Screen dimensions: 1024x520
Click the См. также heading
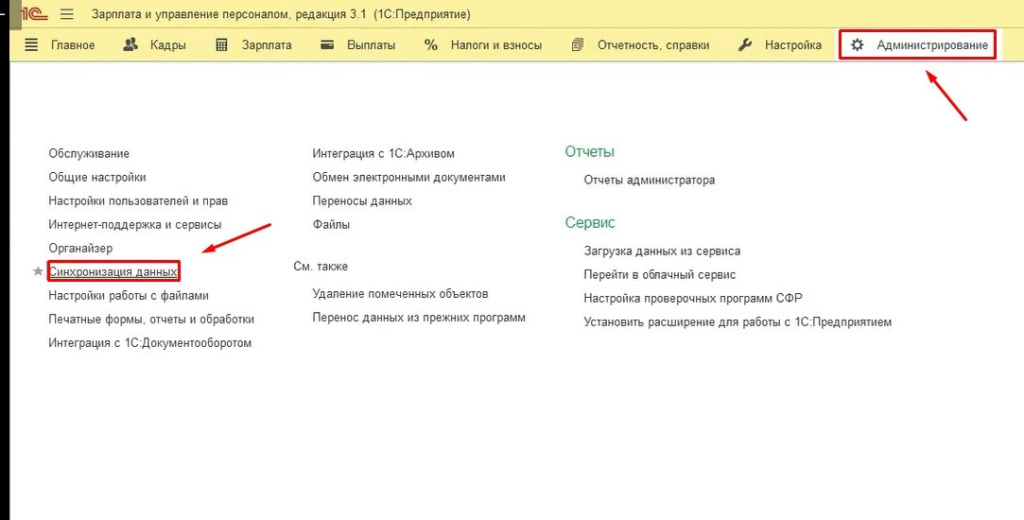321,267
